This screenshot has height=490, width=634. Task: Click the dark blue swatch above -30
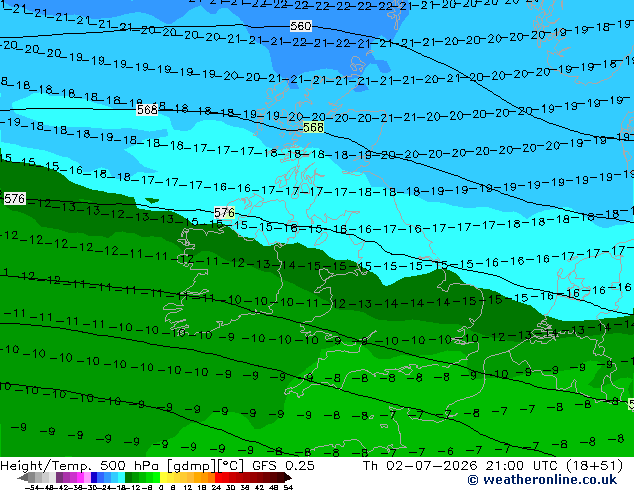pos(94,477)
